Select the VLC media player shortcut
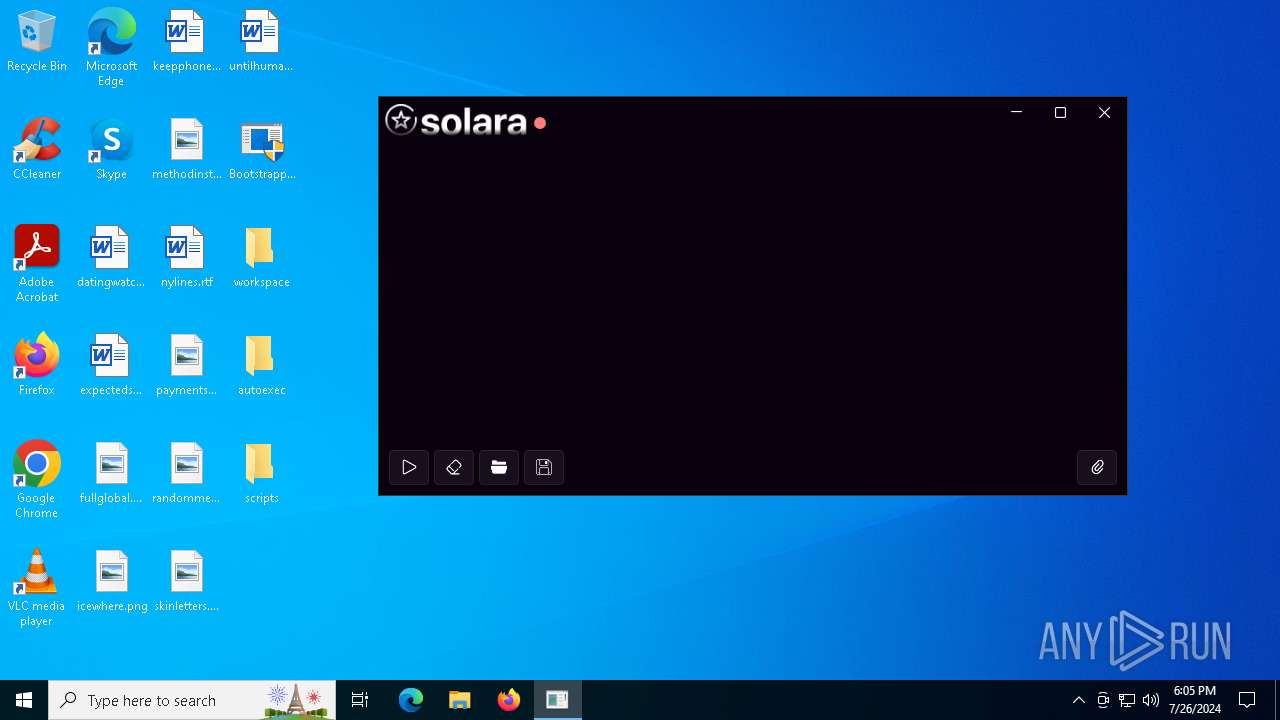The width and height of the screenshot is (1280, 720). 37,588
